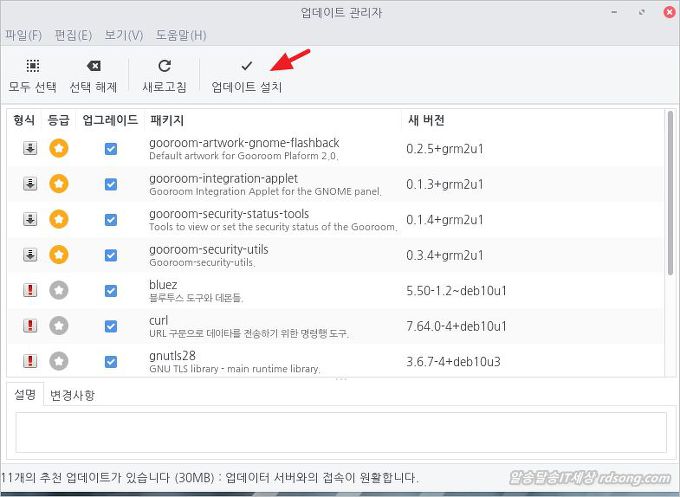Uncheck the gnutls28 upgrade checkbox
Viewport: 680px width, 497px height.
point(111,361)
